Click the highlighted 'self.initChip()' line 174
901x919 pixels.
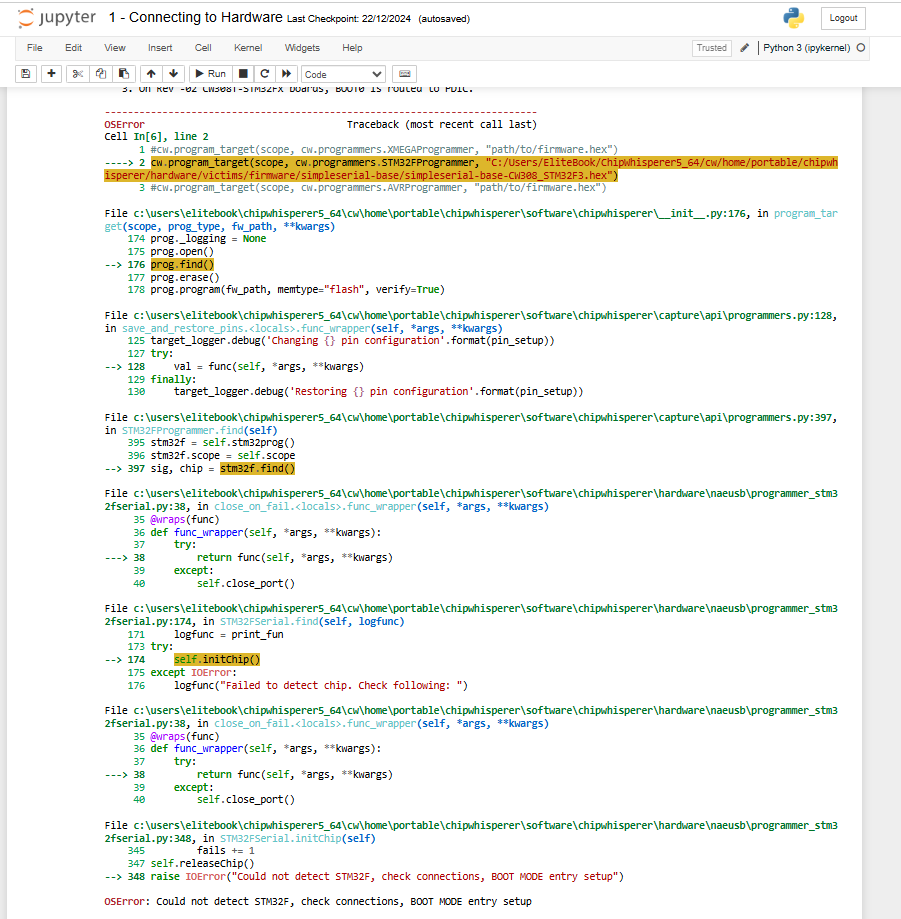click(x=216, y=659)
